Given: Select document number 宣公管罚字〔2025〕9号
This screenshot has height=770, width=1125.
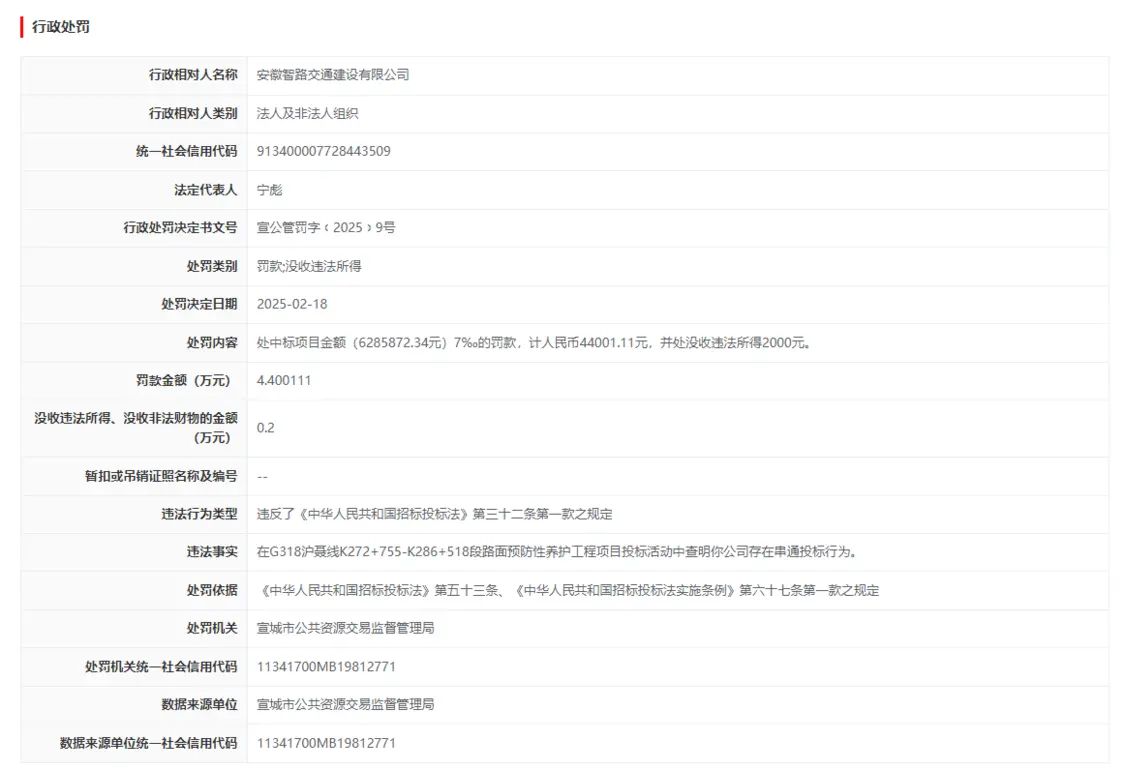Looking at the screenshot, I should click(x=326, y=228).
